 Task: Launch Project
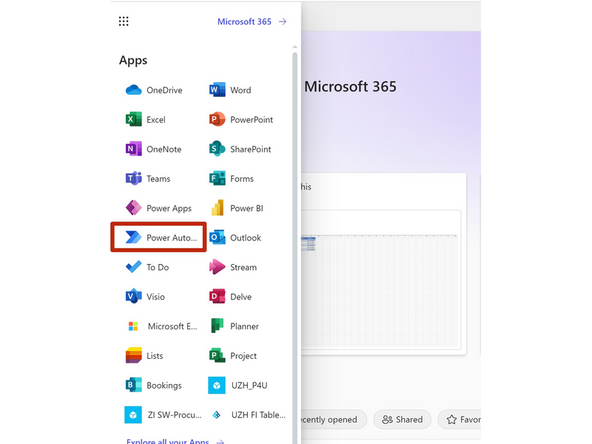click(233, 355)
